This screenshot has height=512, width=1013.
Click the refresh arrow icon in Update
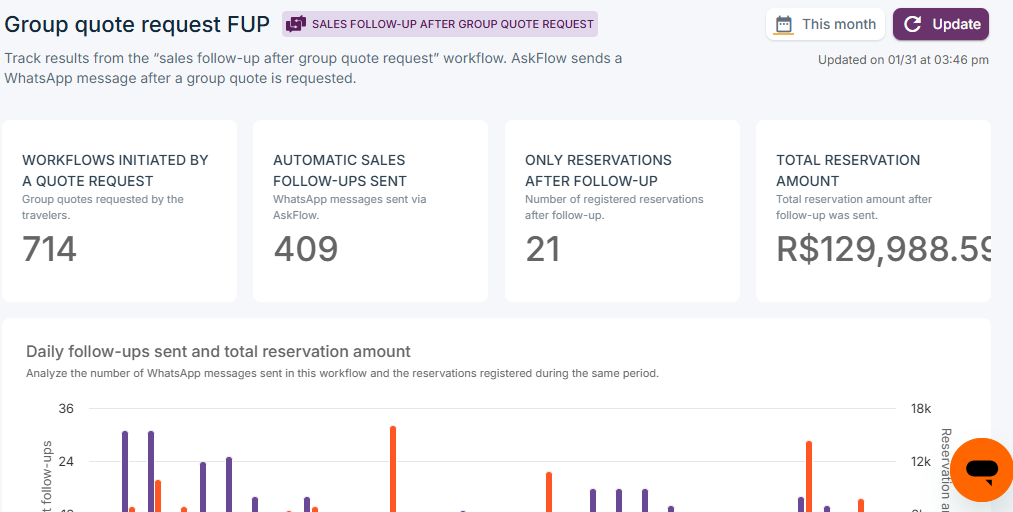(912, 25)
